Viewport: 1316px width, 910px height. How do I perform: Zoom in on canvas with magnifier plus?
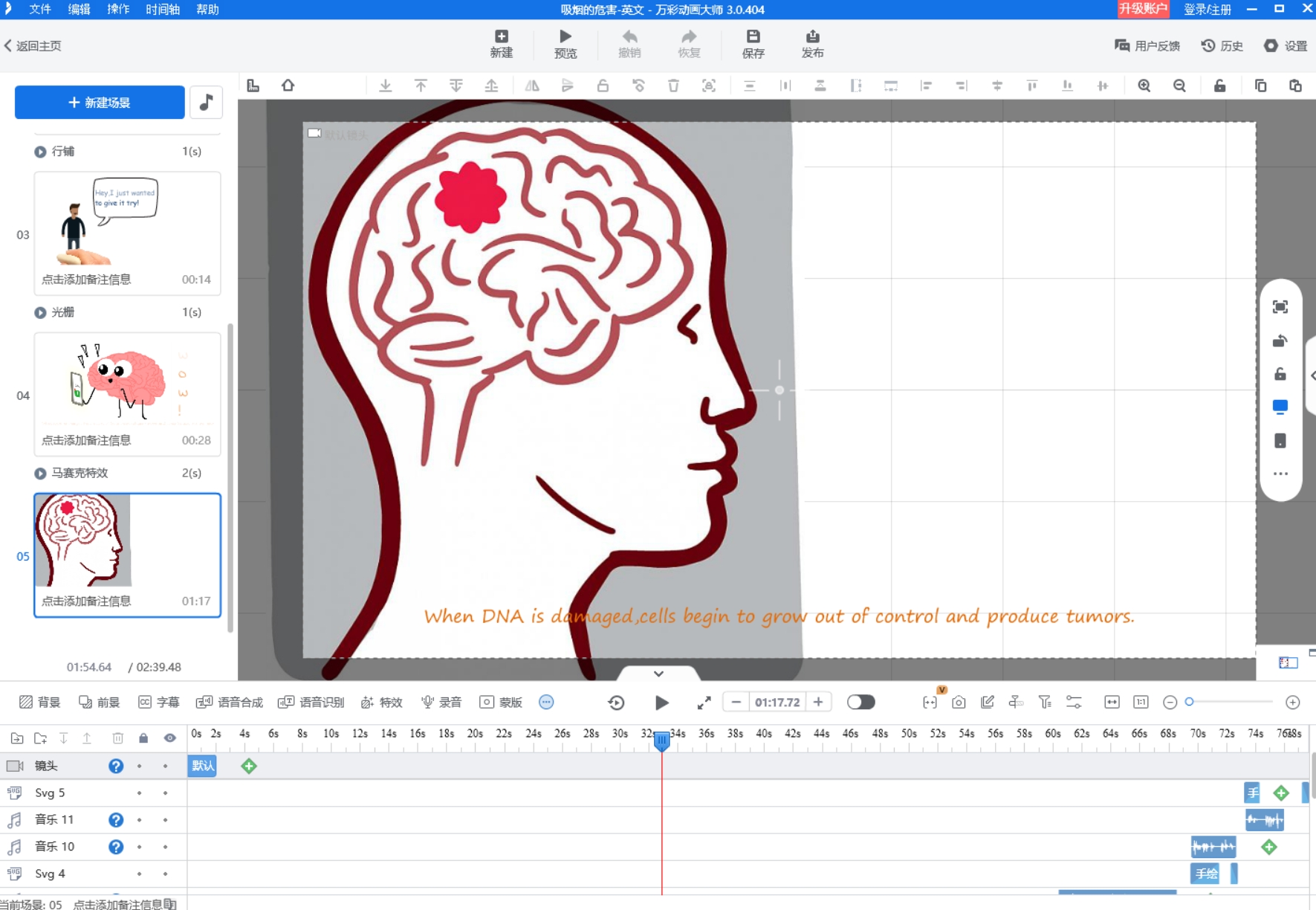(1144, 85)
